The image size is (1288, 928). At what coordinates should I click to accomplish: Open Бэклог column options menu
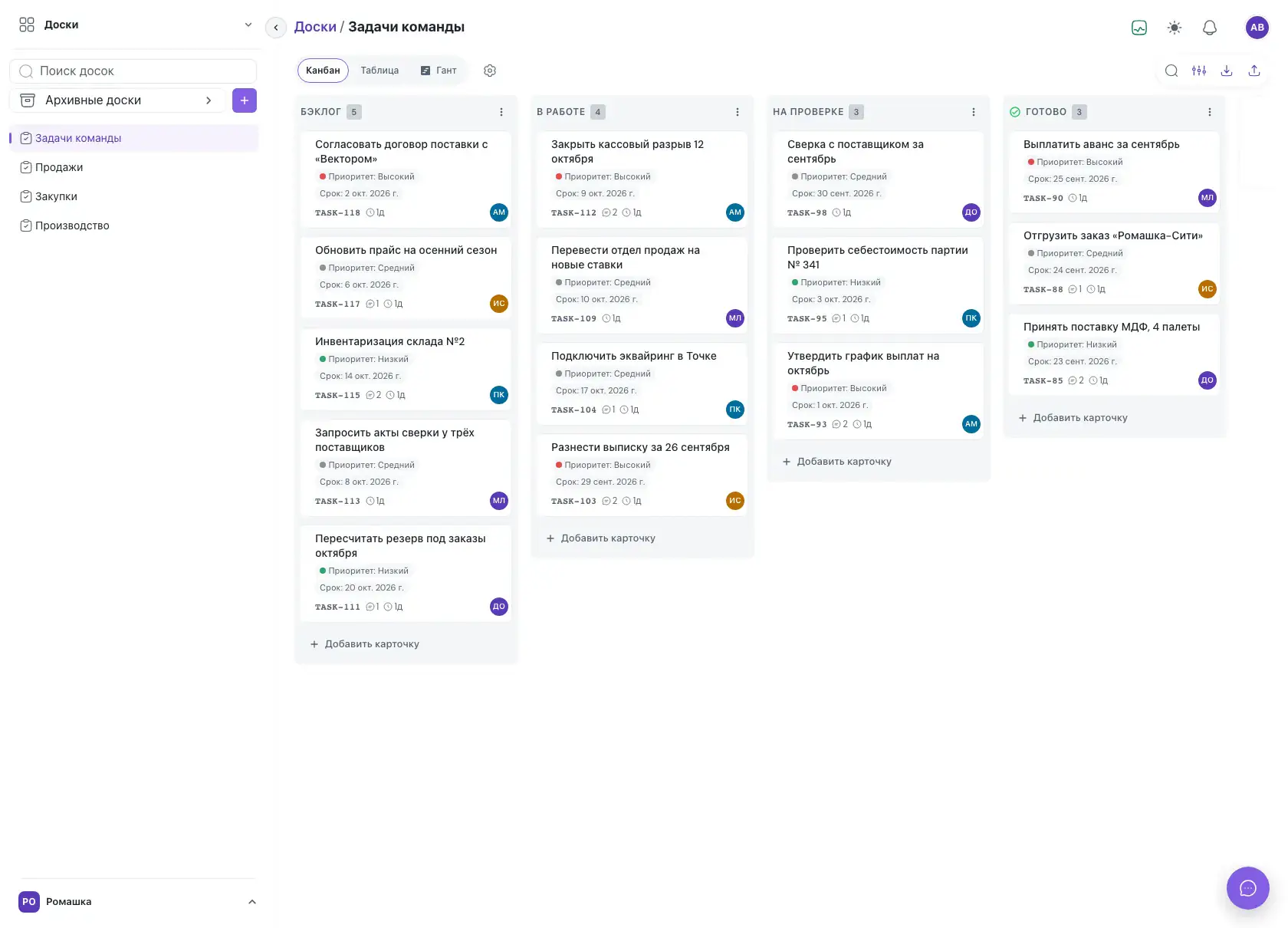click(501, 112)
